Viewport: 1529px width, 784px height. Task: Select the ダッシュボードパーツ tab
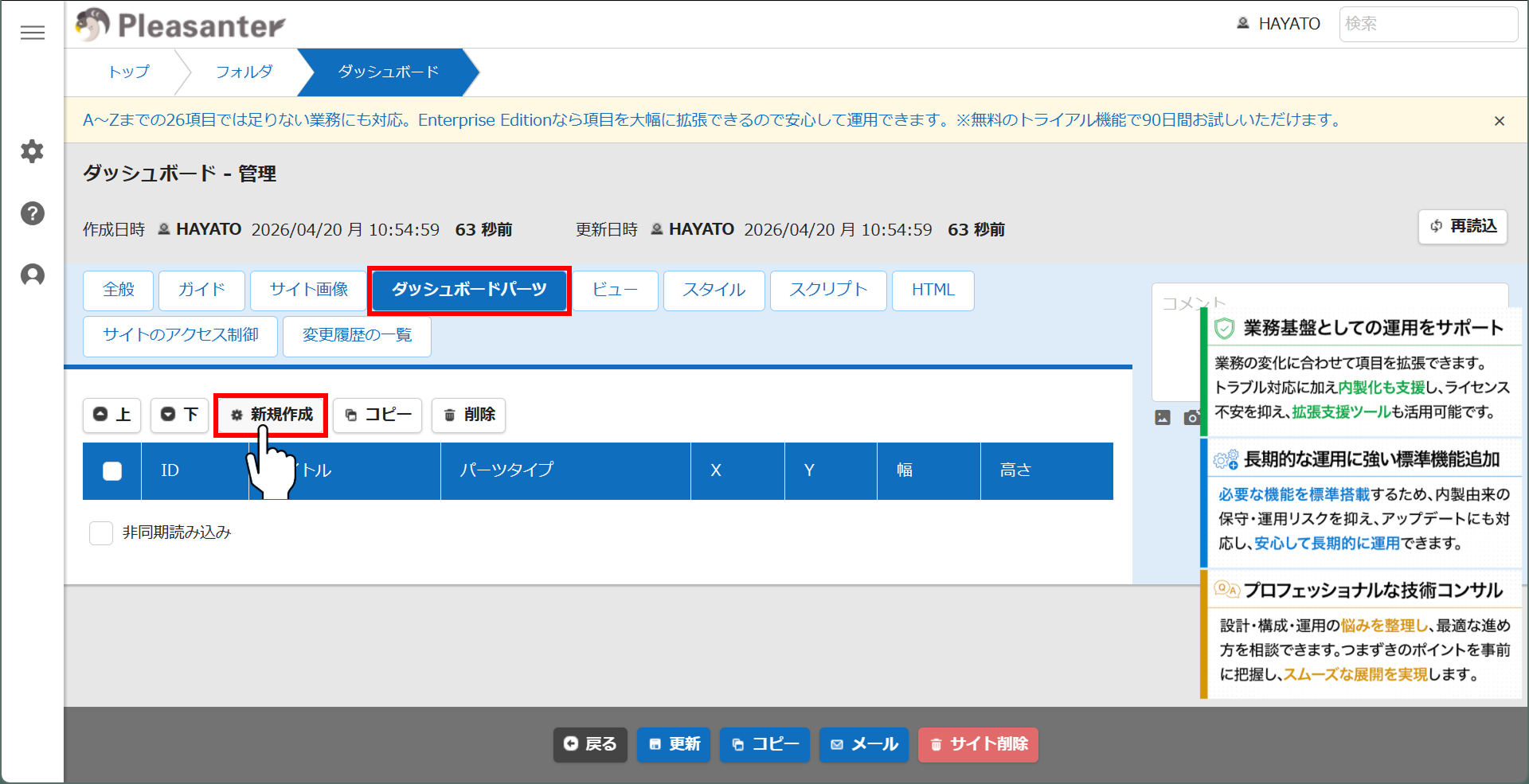pos(469,291)
